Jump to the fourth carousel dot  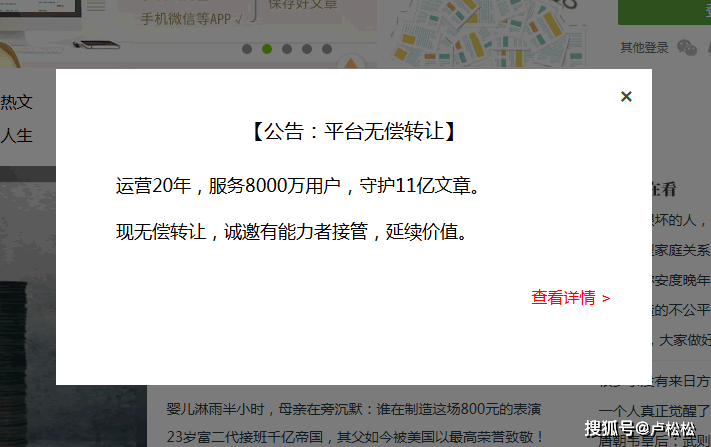(x=307, y=48)
